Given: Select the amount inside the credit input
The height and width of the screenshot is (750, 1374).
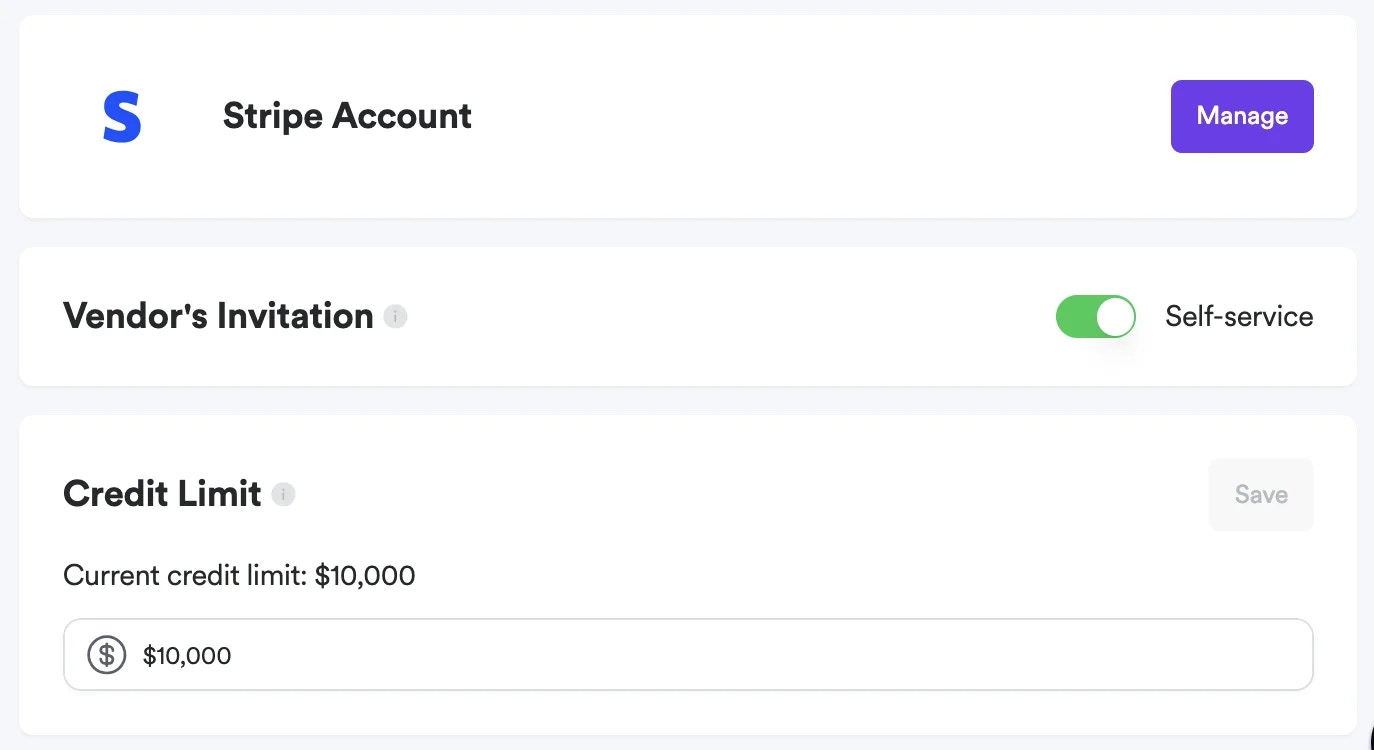Looking at the screenshot, I should (187, 655).
